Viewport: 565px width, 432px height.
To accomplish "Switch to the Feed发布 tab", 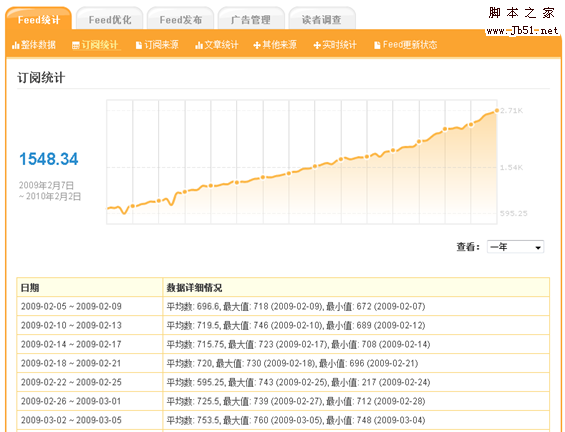I will pos(181,19).
